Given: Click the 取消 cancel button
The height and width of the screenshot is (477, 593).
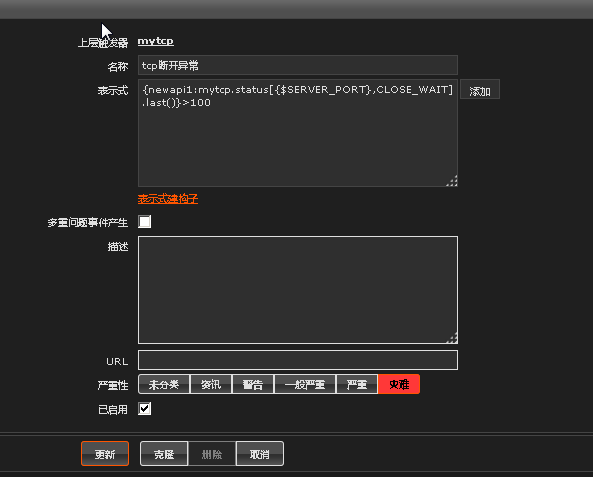Looking at the screenshot, I should 260,454.
